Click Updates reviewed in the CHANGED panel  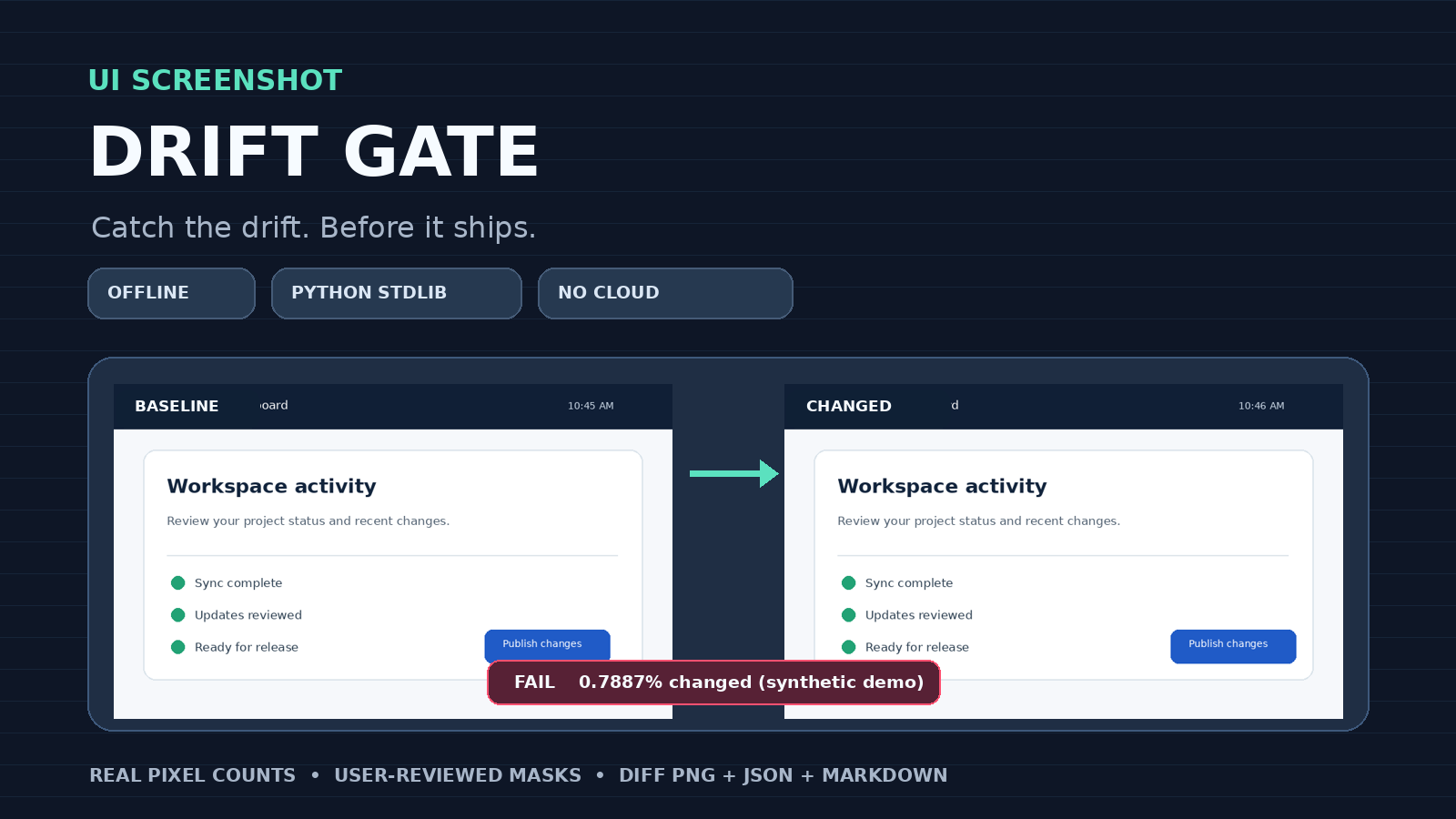pyautogui.click(x=919, y=615)
